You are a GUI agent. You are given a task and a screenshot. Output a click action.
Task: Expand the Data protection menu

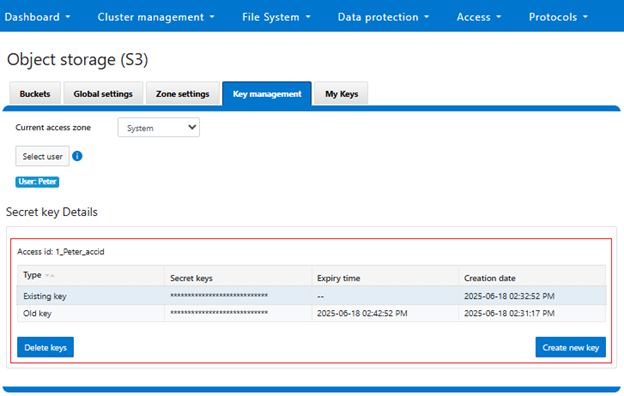pyautogui.click(x=383, y=17)
